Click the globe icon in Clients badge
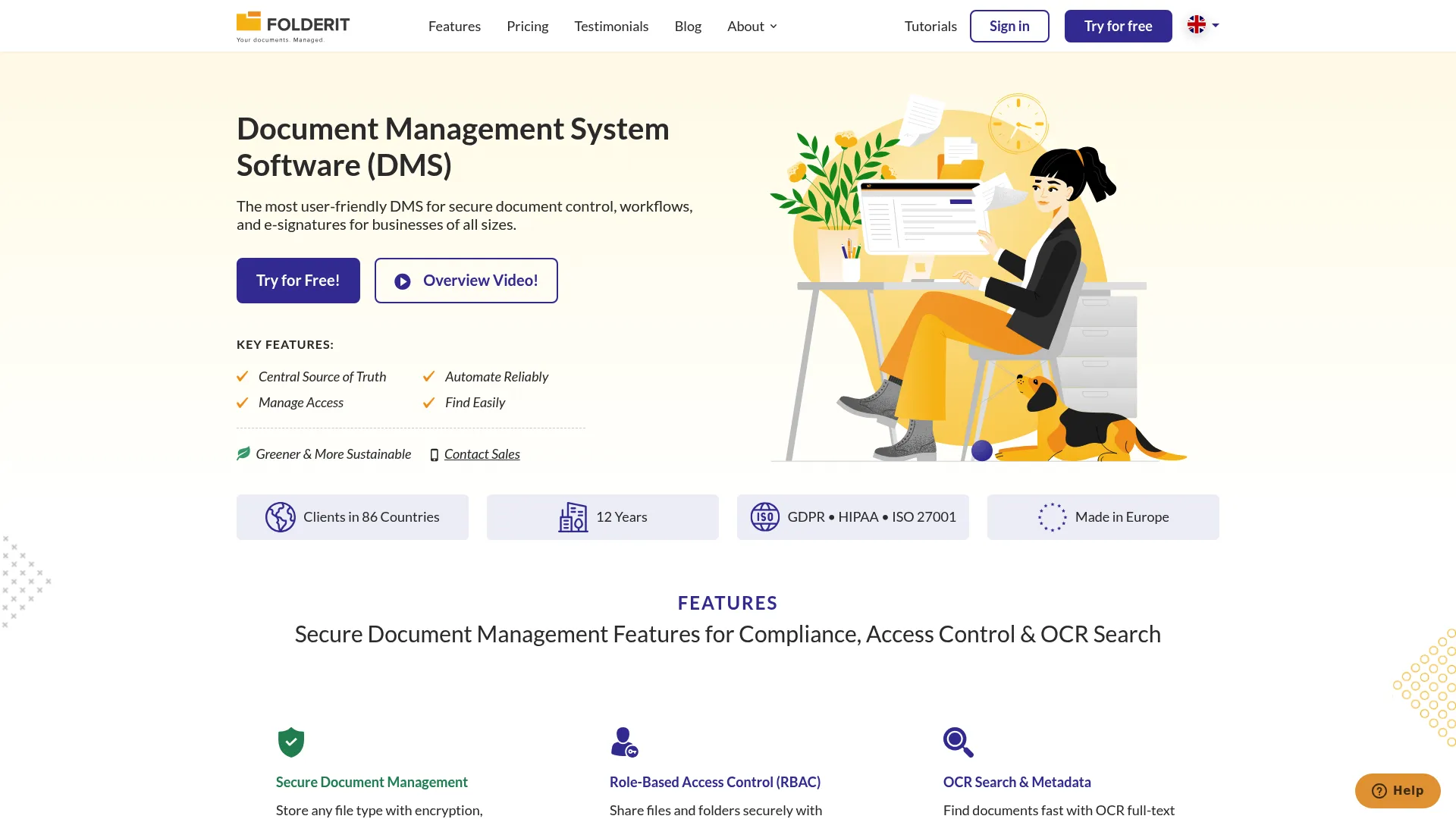The width and height of the screenshot is (1456, 819). pos(281,517)
